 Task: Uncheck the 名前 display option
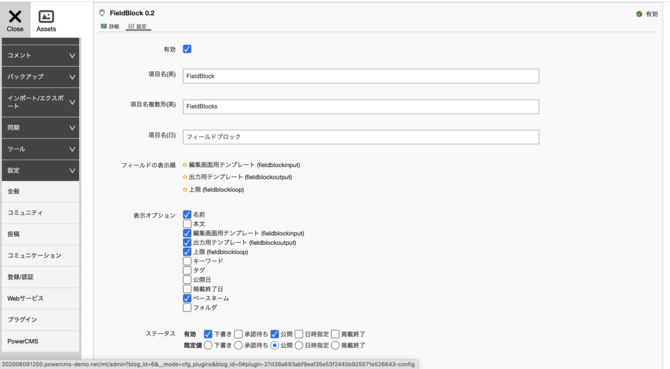coord(187,214)
